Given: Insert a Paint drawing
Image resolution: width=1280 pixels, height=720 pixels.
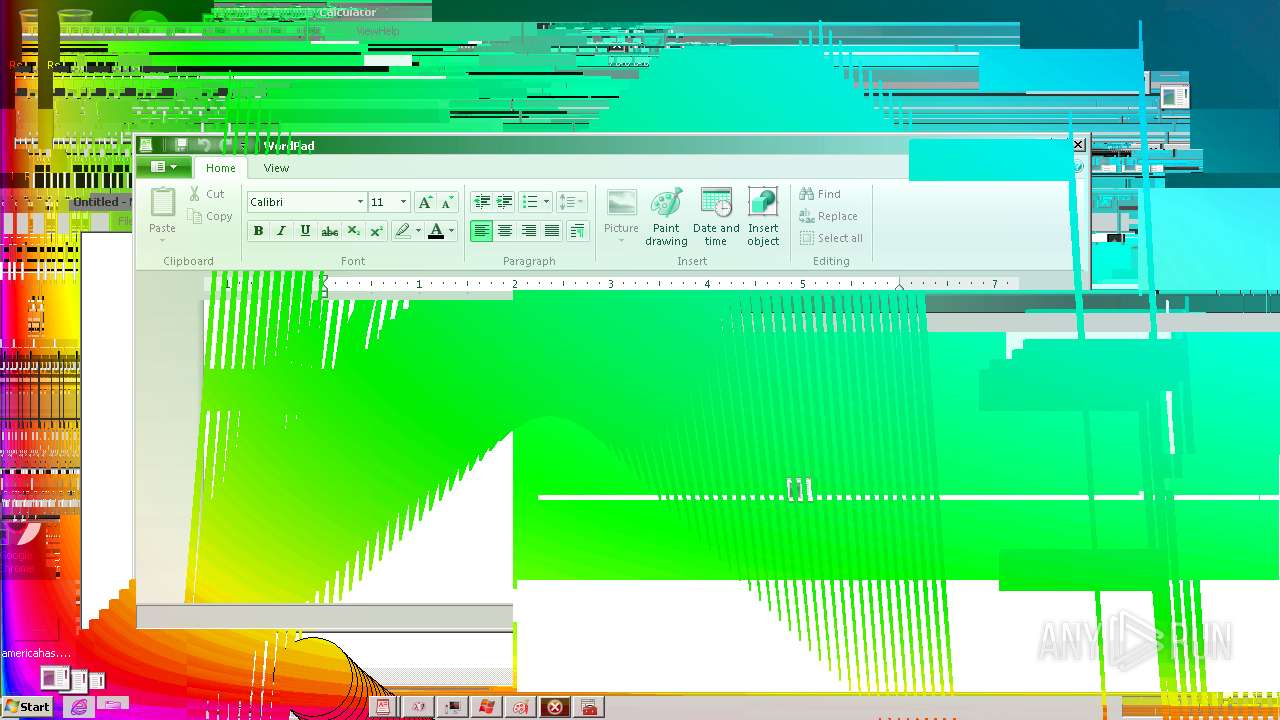Looking at the screenshot, I should [x=666, y=217].
